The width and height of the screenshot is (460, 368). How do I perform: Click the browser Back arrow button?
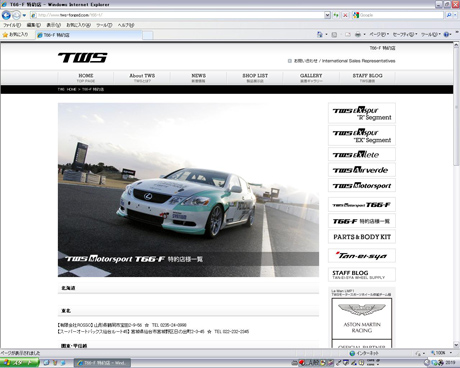(x=6, y=15)
